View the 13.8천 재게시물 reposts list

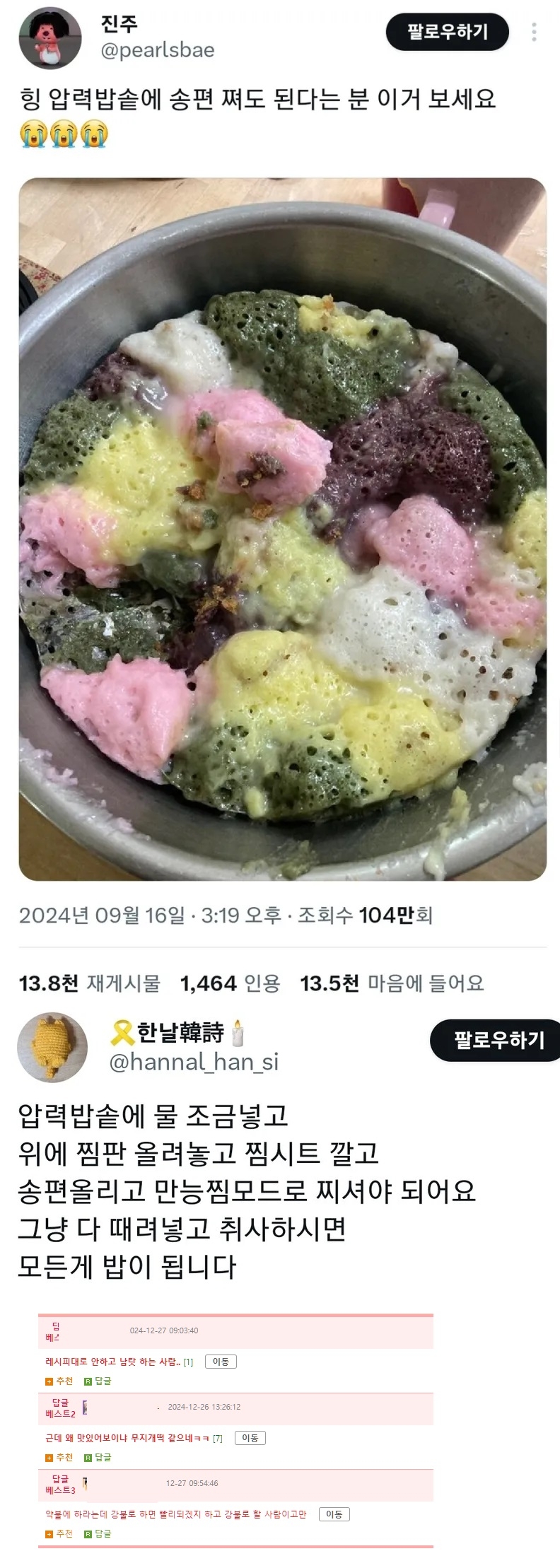(90, 983)
